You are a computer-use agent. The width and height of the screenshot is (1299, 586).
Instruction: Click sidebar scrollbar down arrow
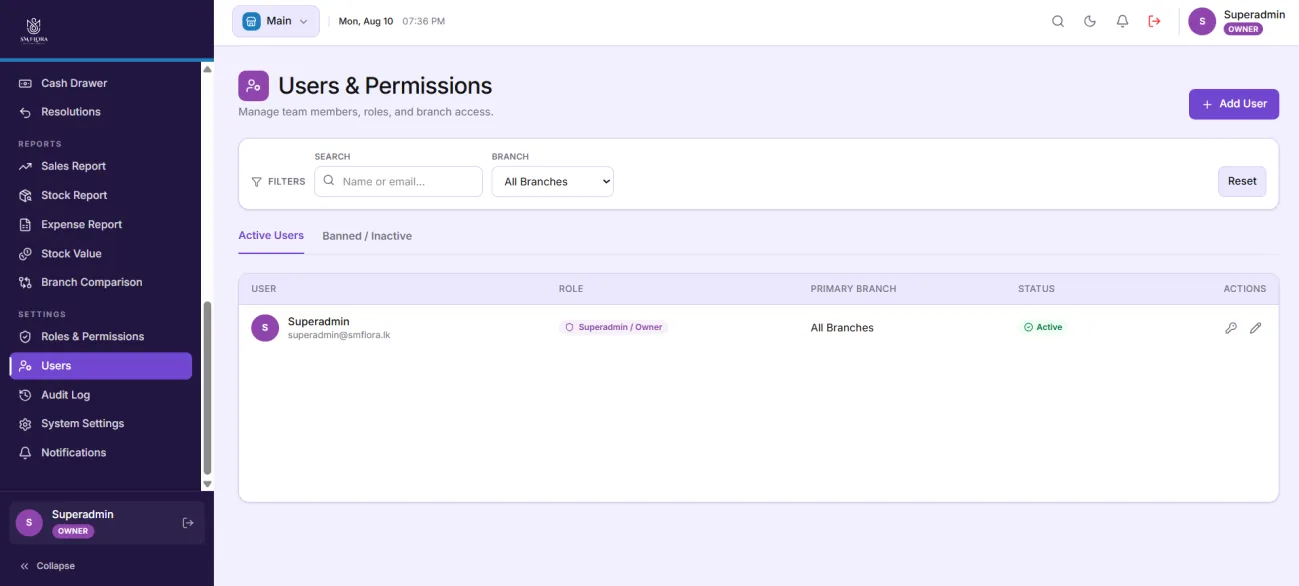click(207, 484)
